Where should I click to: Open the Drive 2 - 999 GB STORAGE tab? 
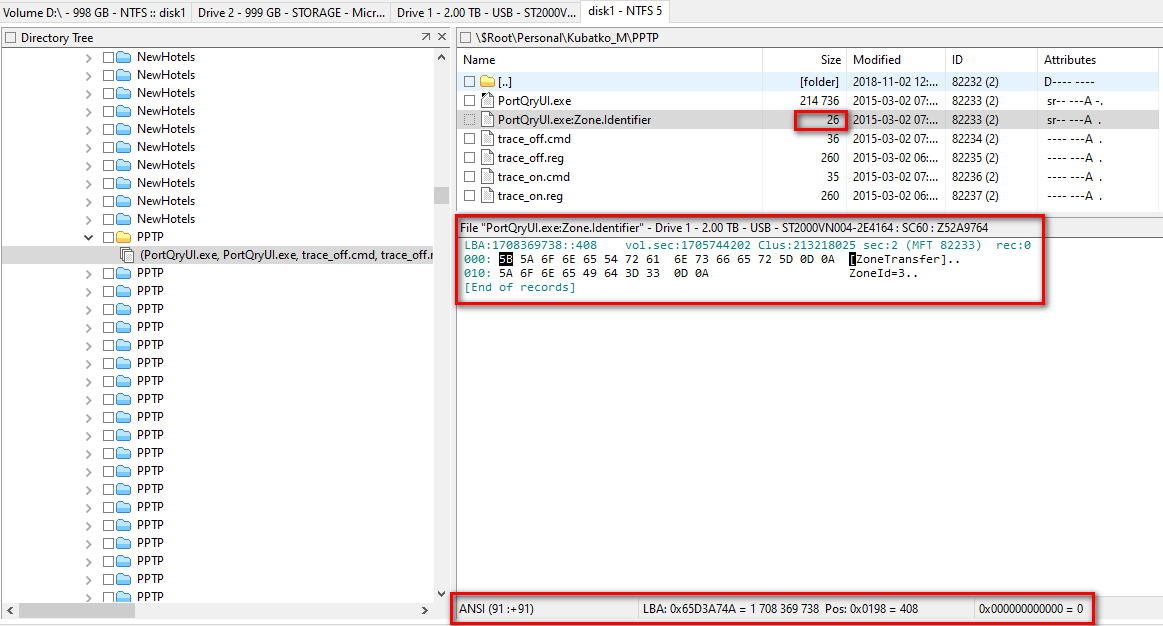[x=291, y=13]
